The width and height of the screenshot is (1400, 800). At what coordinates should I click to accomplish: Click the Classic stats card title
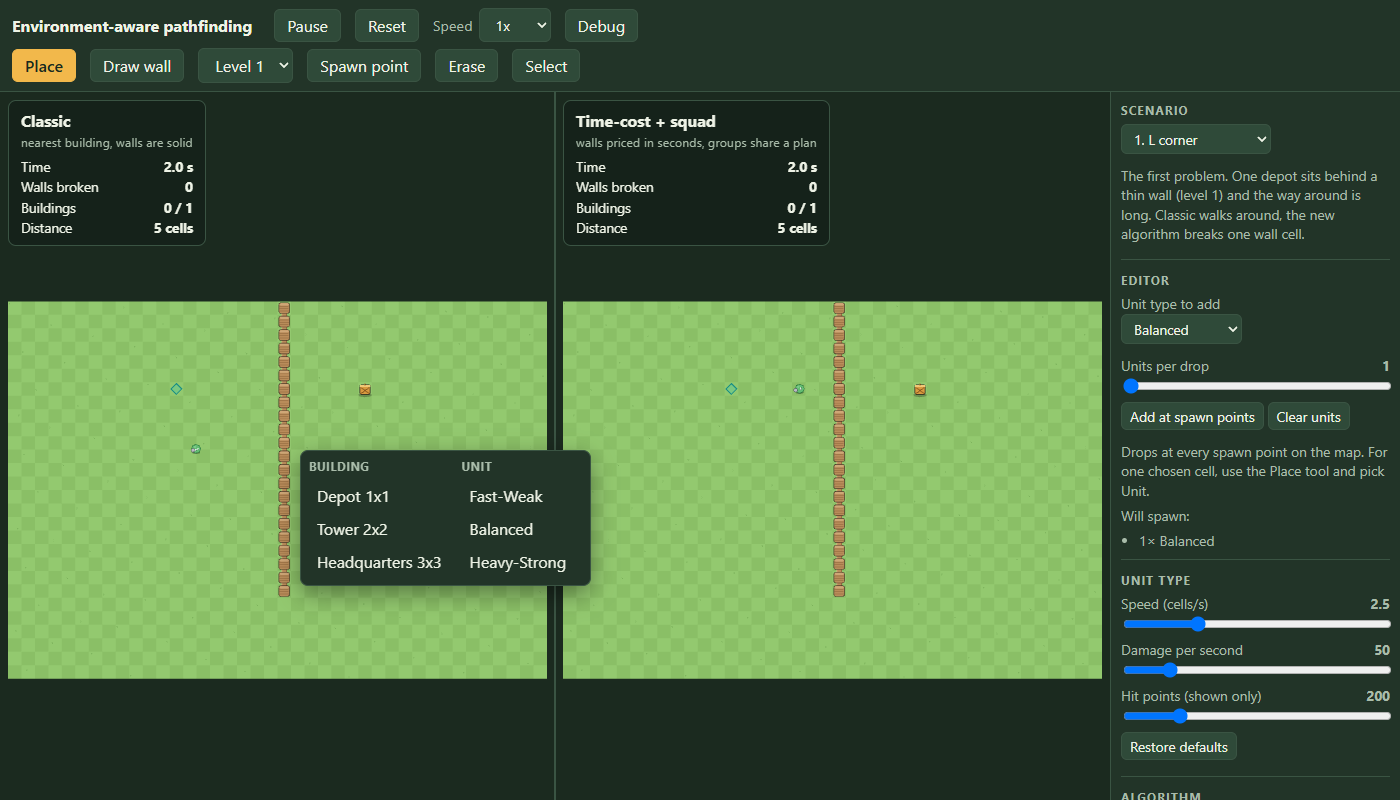(46, 121)
